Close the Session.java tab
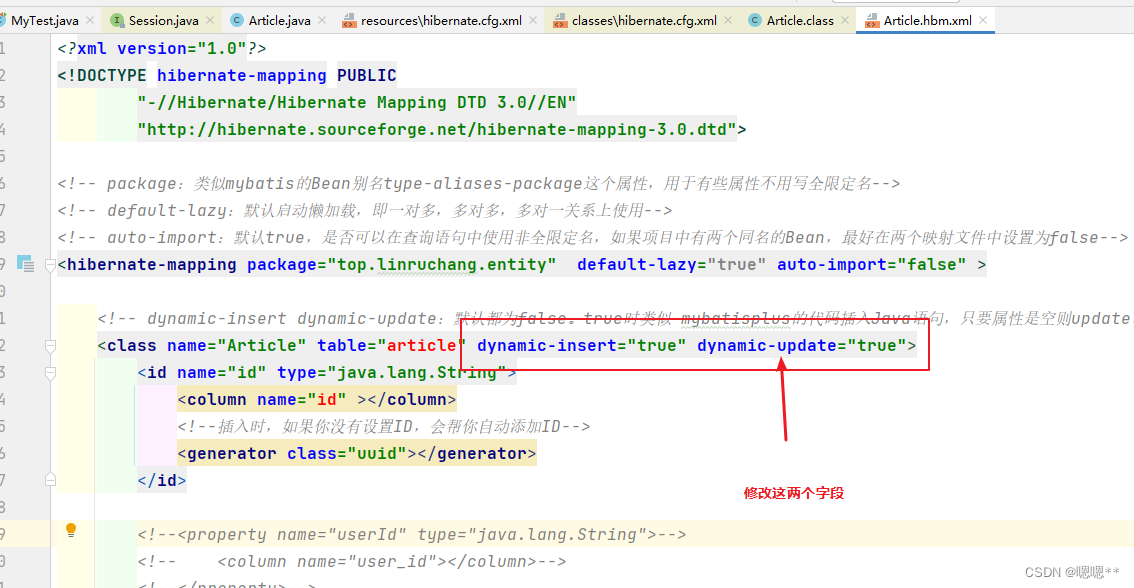This screenshot has width=1134, height=588. point(210,20)
